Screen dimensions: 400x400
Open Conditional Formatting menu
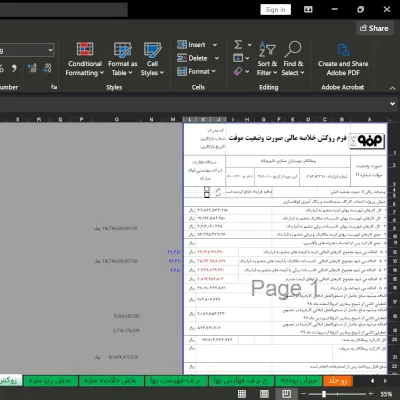coord(85,59)
